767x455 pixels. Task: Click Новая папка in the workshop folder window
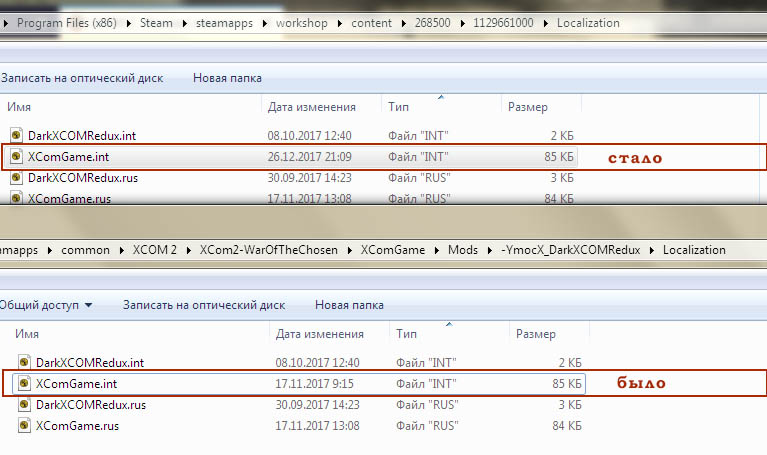pyautogui.click(x=227, y=77)
